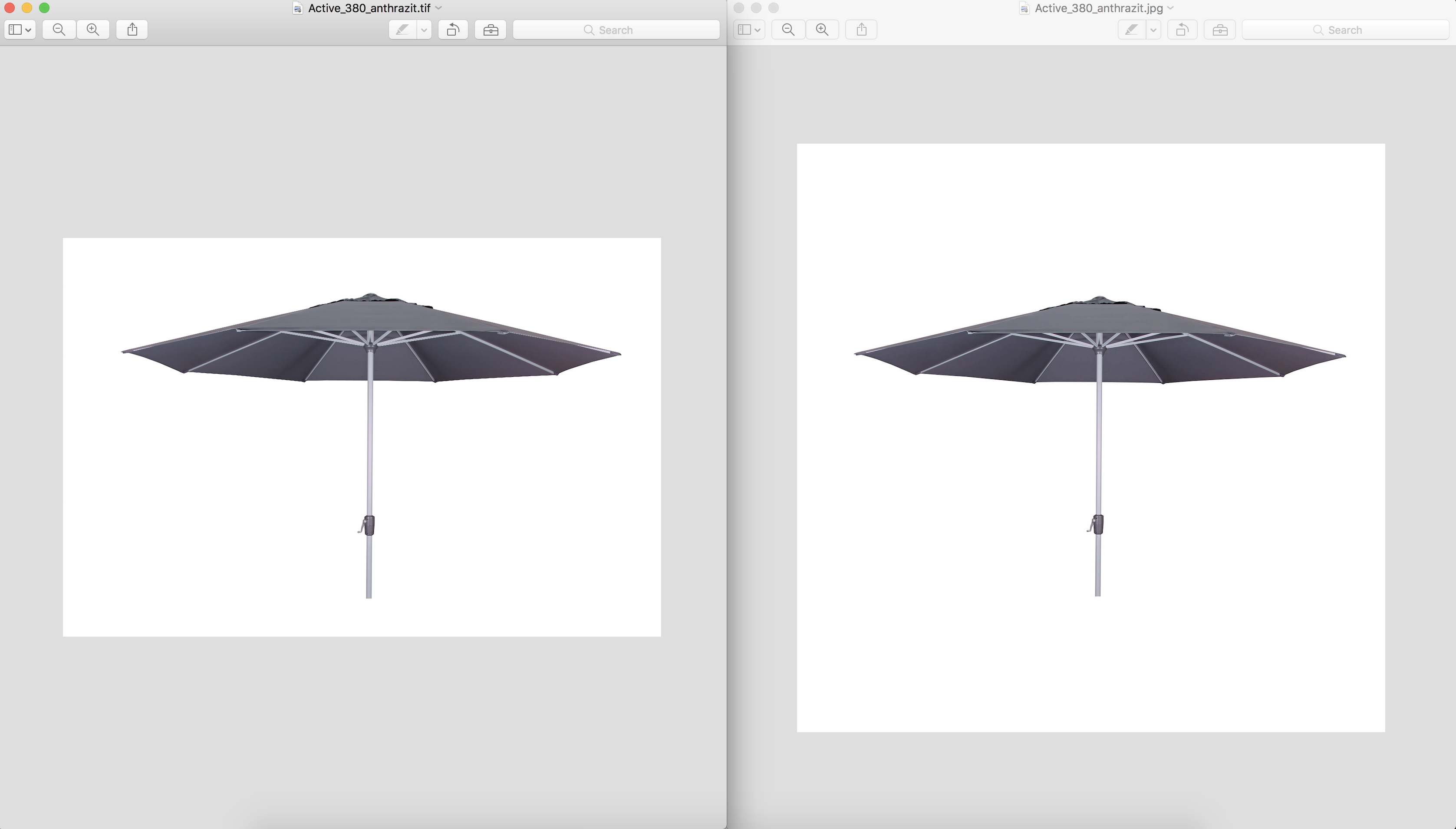Click the green fullscreen button of tif window
The height and width of the screenshot is (829, 1456).
click(44, 8)
